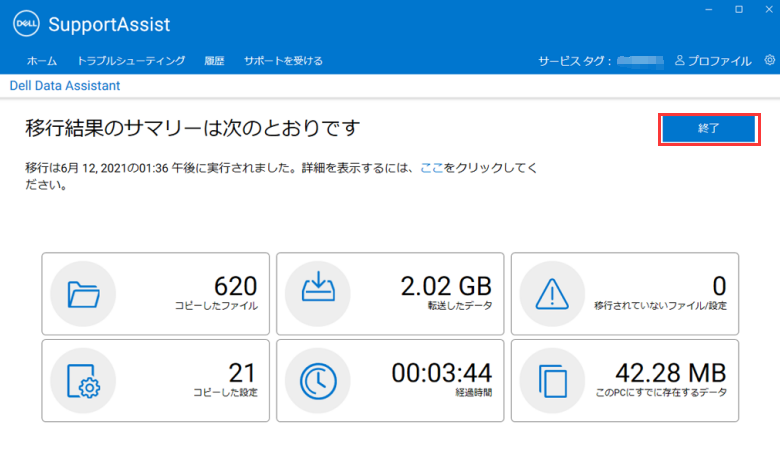This screenshot has width=780, height=465.
Task: Click the clock icon for elapsed time
Action: 318,381
